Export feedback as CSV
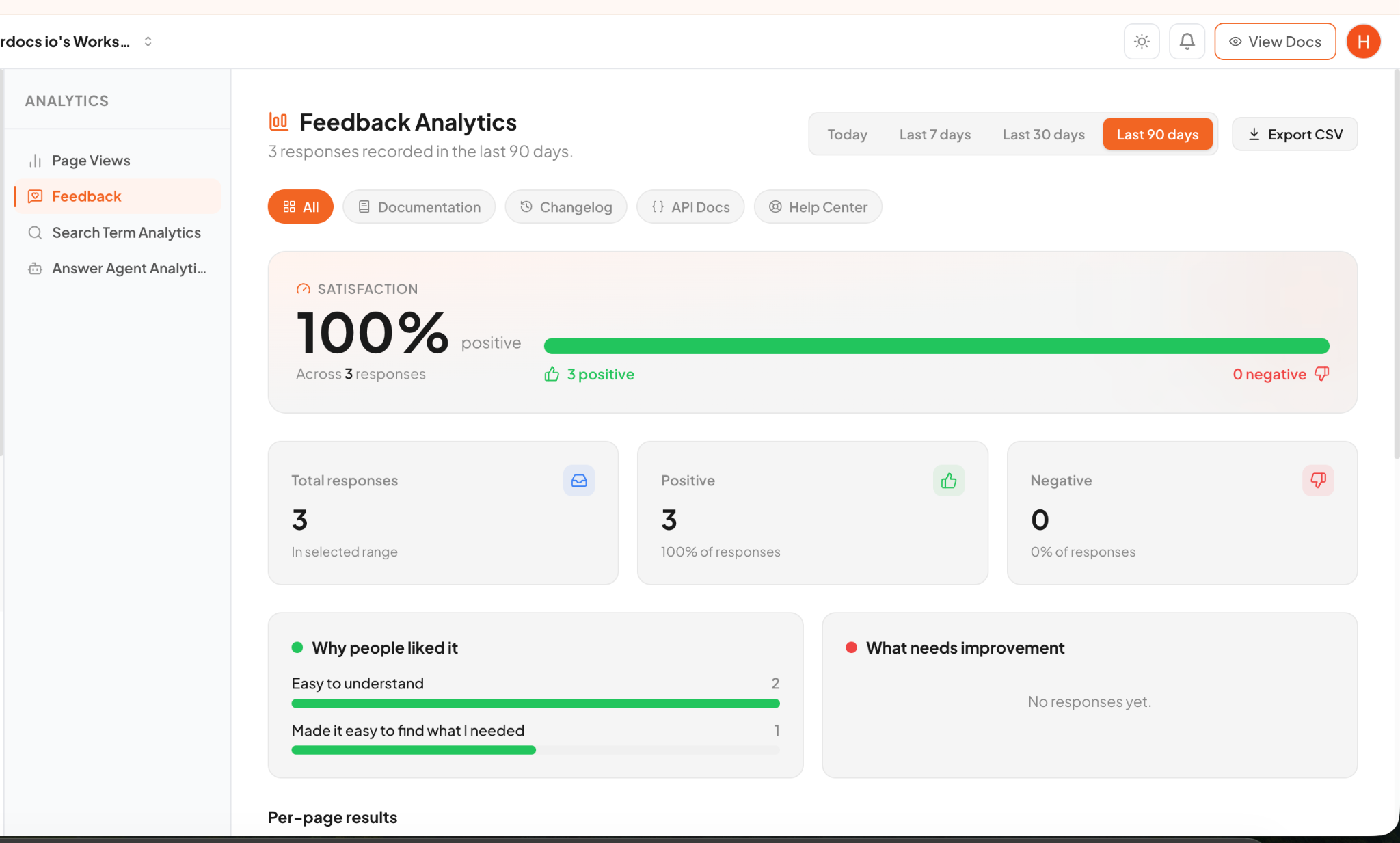Image resolution: width=1400 pixels, height=843 pixels. click(1295, 135)
